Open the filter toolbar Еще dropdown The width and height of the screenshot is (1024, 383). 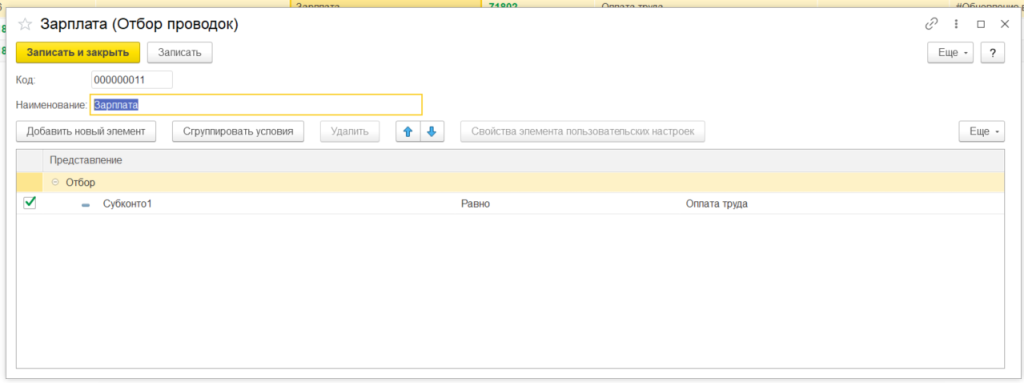click(982, 131)
